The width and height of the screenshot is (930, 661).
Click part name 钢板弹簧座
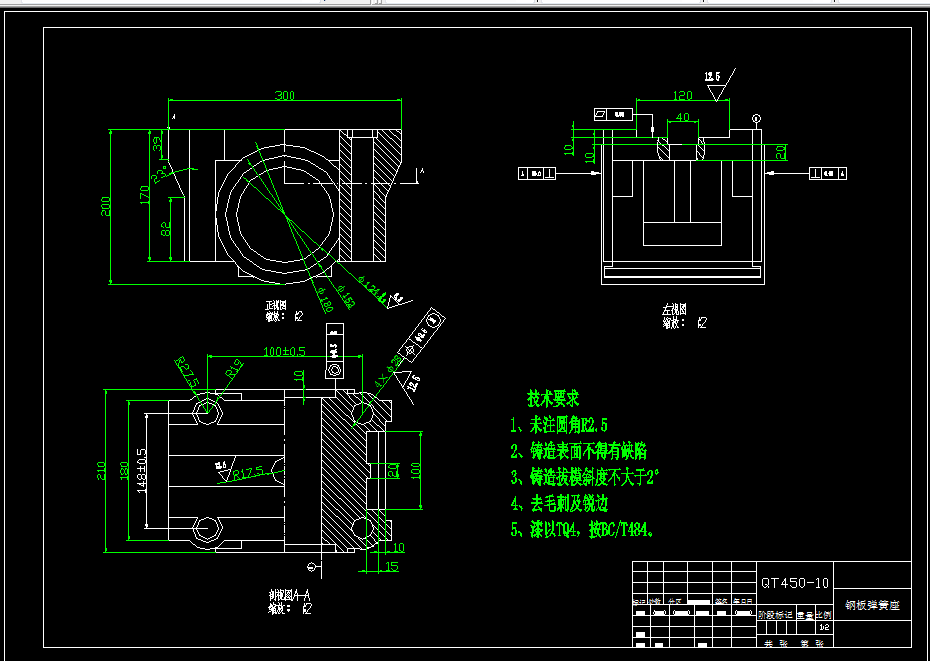(872, 605)
